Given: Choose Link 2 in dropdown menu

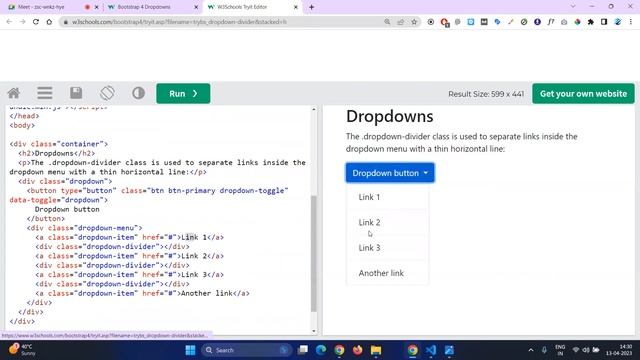Looking at the screenshot, I should point(387,222).
